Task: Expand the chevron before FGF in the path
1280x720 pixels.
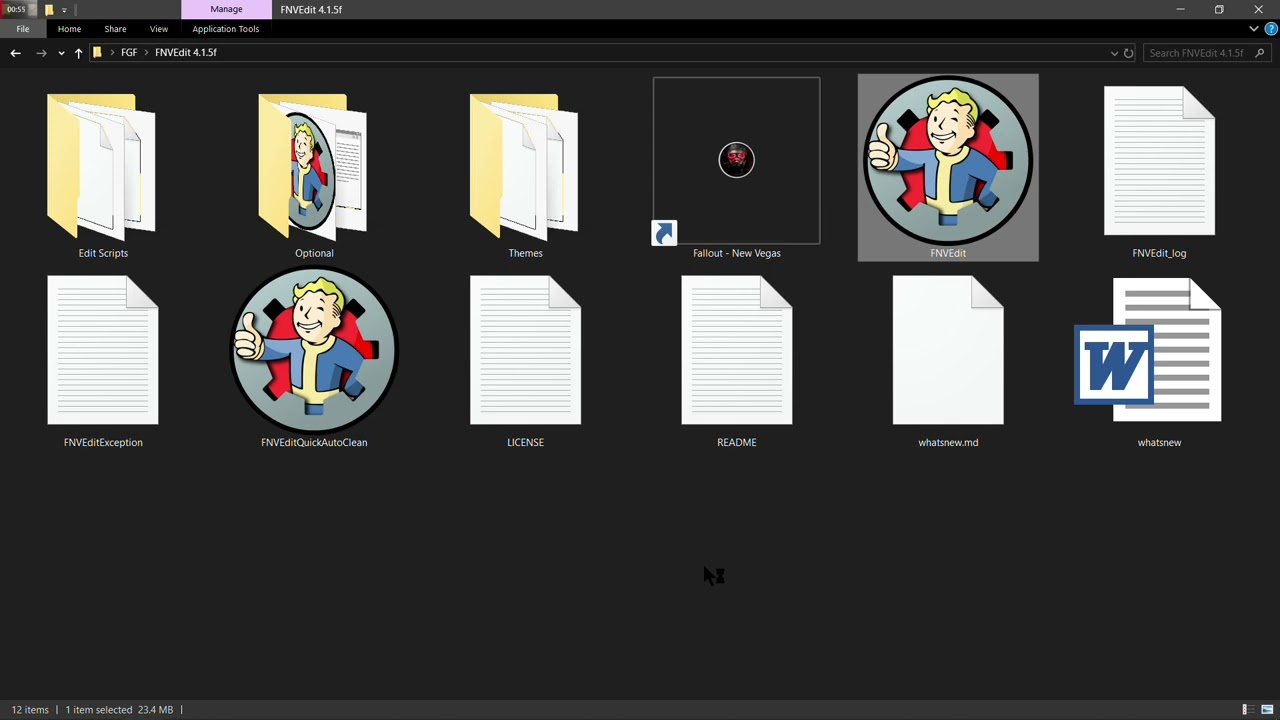Action: click(x=112, y=53)
